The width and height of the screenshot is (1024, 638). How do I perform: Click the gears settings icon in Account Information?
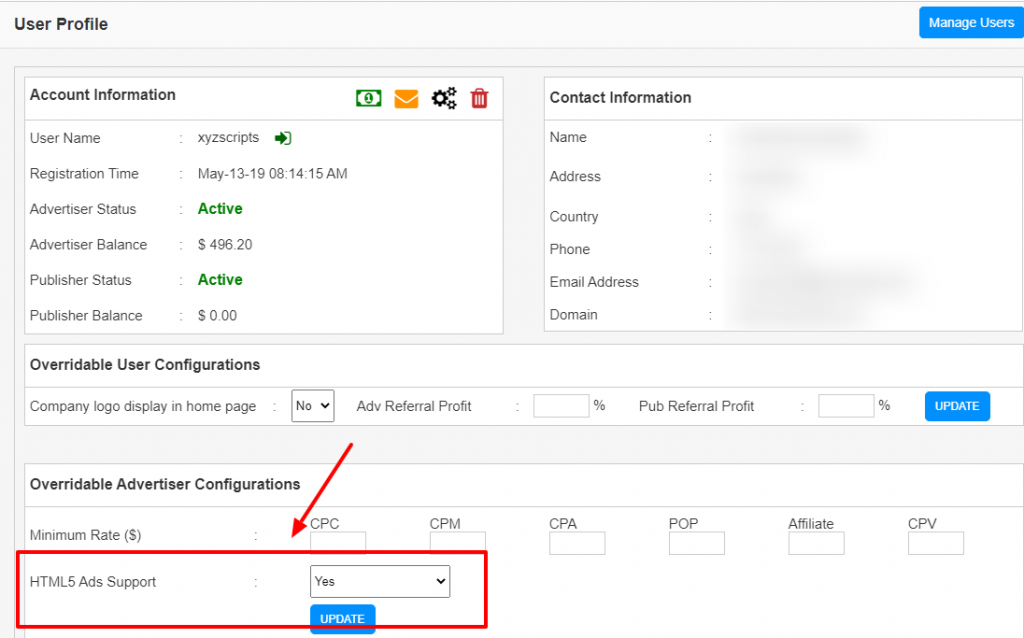click(x=443, y=97)
